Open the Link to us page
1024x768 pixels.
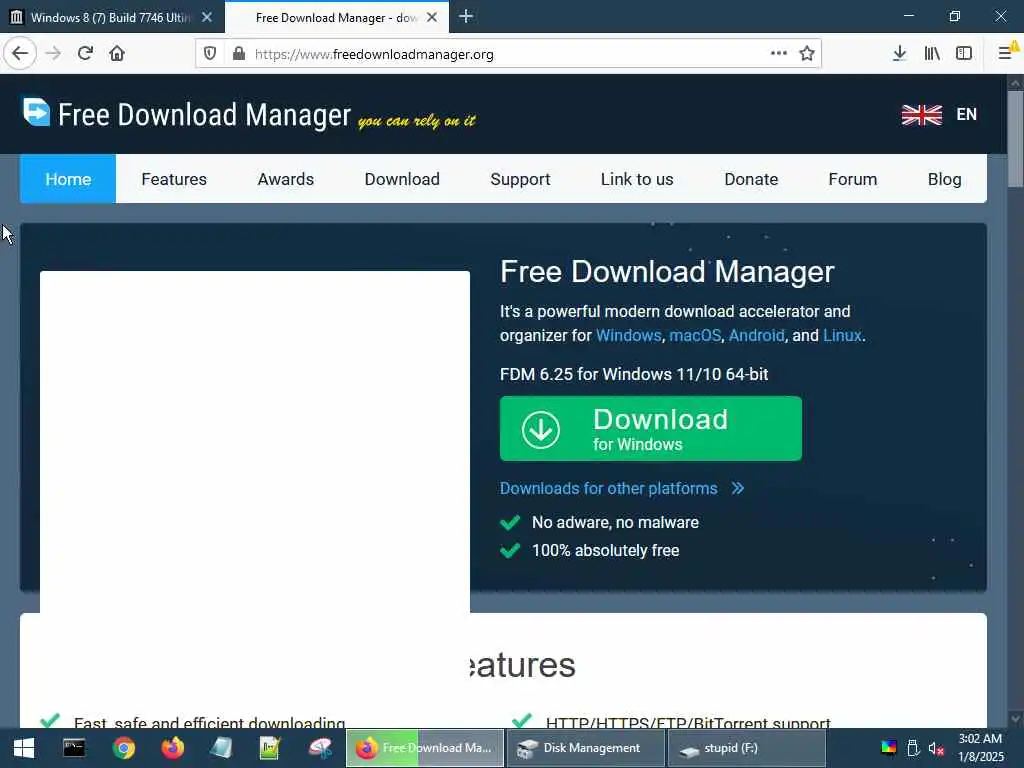(637, 179)
